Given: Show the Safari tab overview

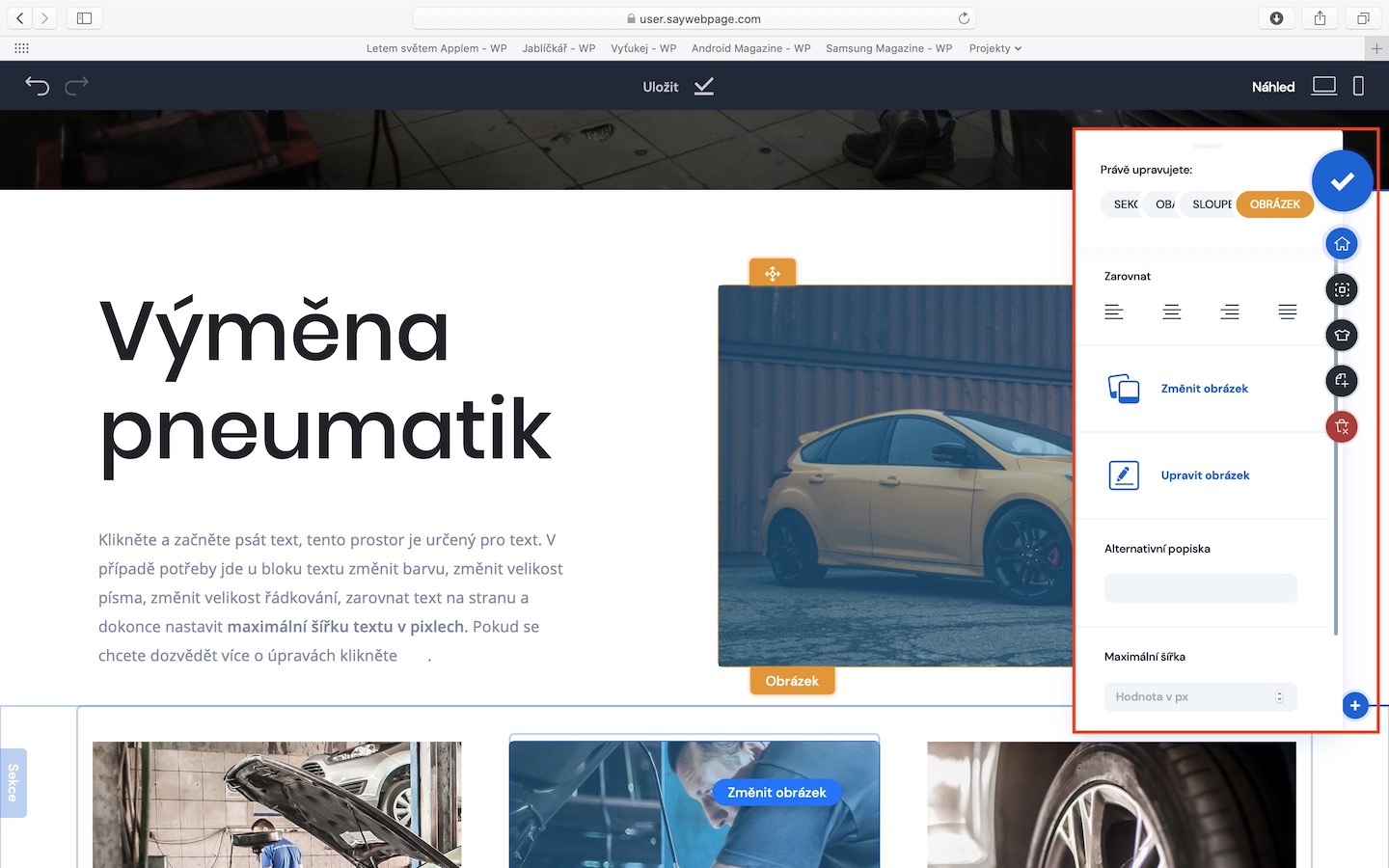Looking at the screenshot, I should 1363,18.
